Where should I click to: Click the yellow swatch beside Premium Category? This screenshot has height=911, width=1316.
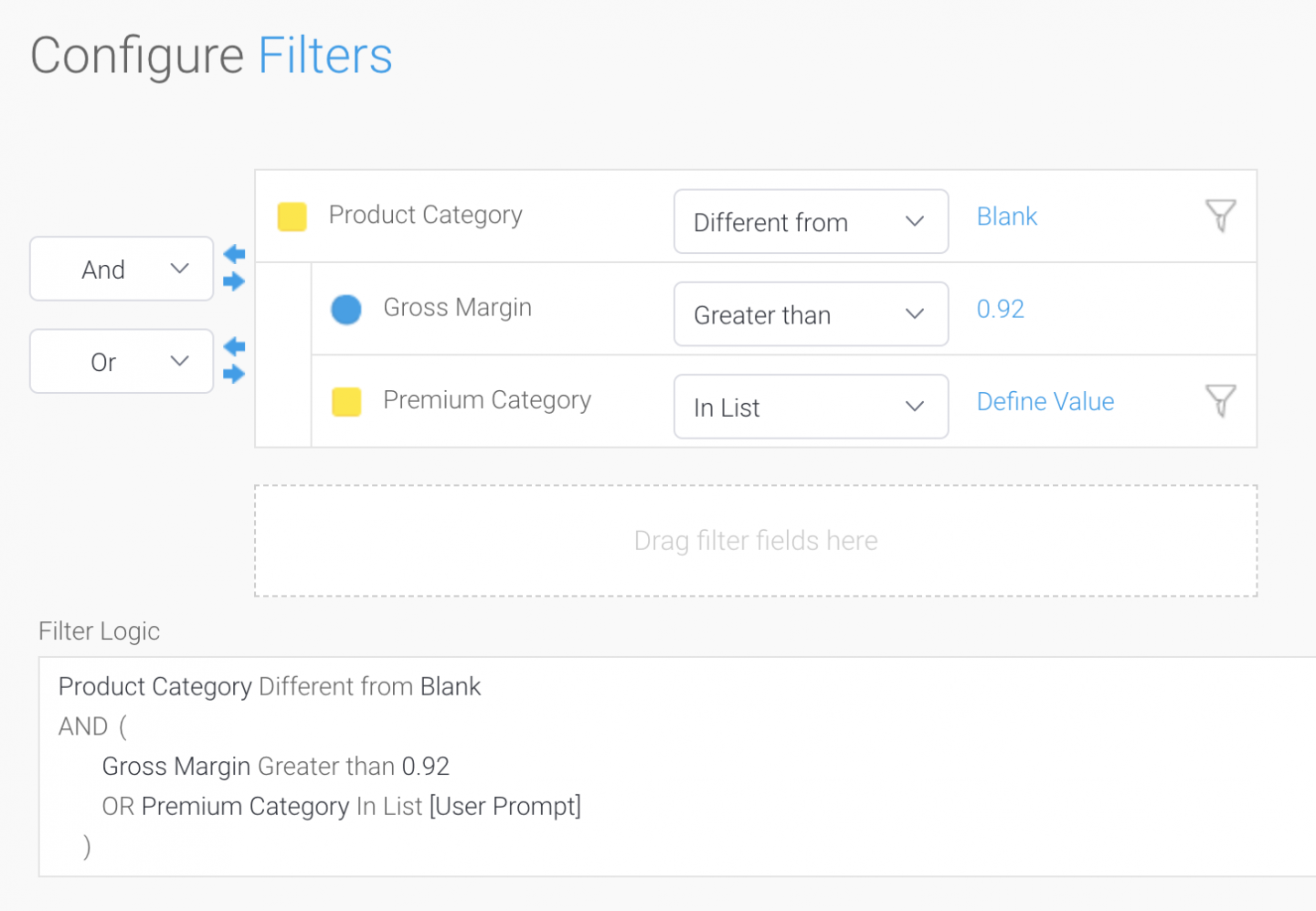coord(345,402)
